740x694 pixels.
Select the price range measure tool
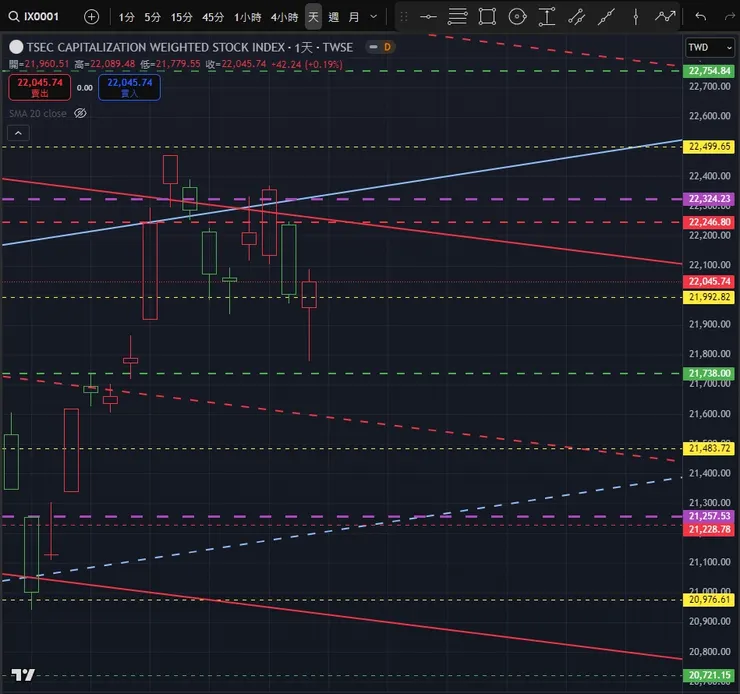[x=547, y=17]
